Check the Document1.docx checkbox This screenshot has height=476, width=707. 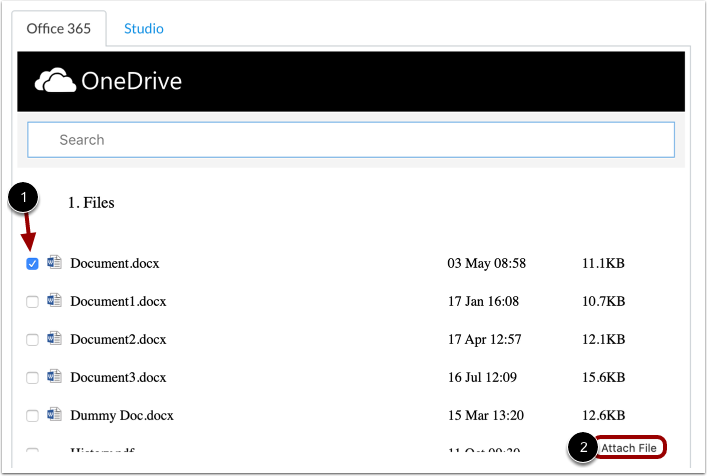pos(32,302)
